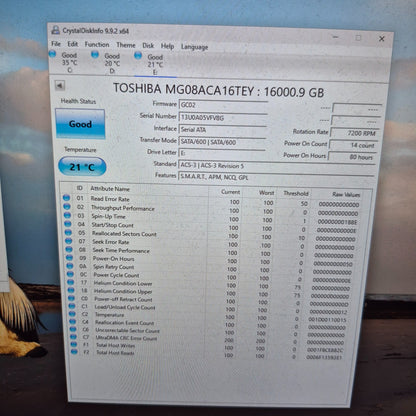Click status icon for UltraDMA CRC Error Count
This screenshot has width=416, height=416.
(x=73, y=337)
